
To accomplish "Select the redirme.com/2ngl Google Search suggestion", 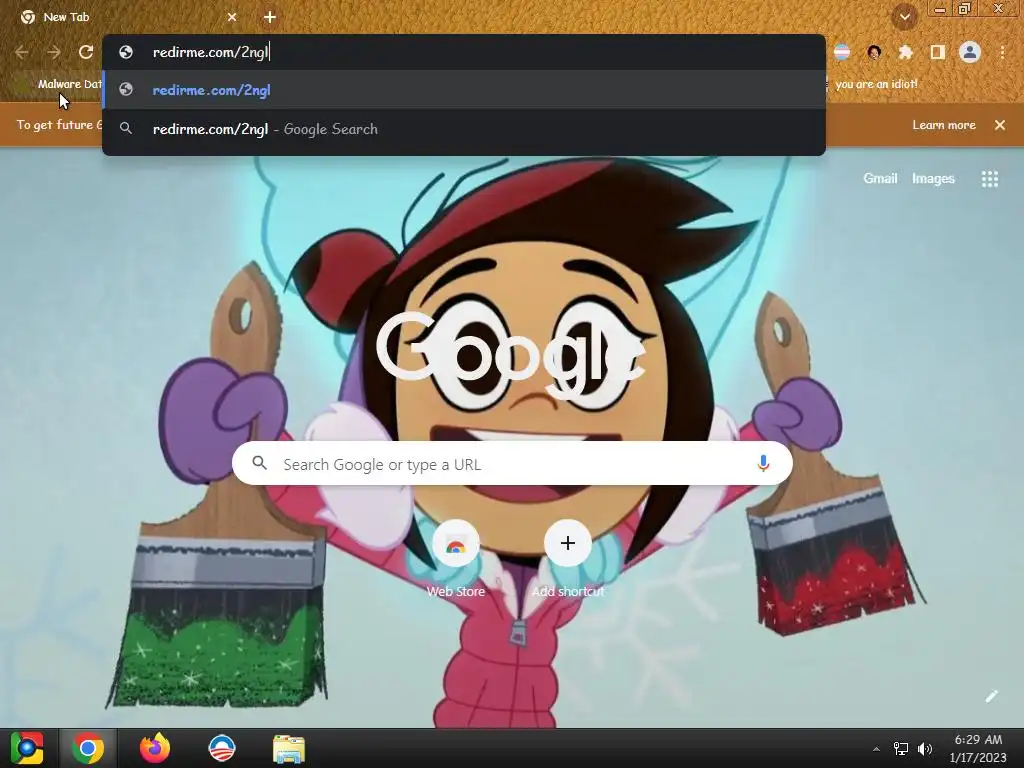I will 464,129.
